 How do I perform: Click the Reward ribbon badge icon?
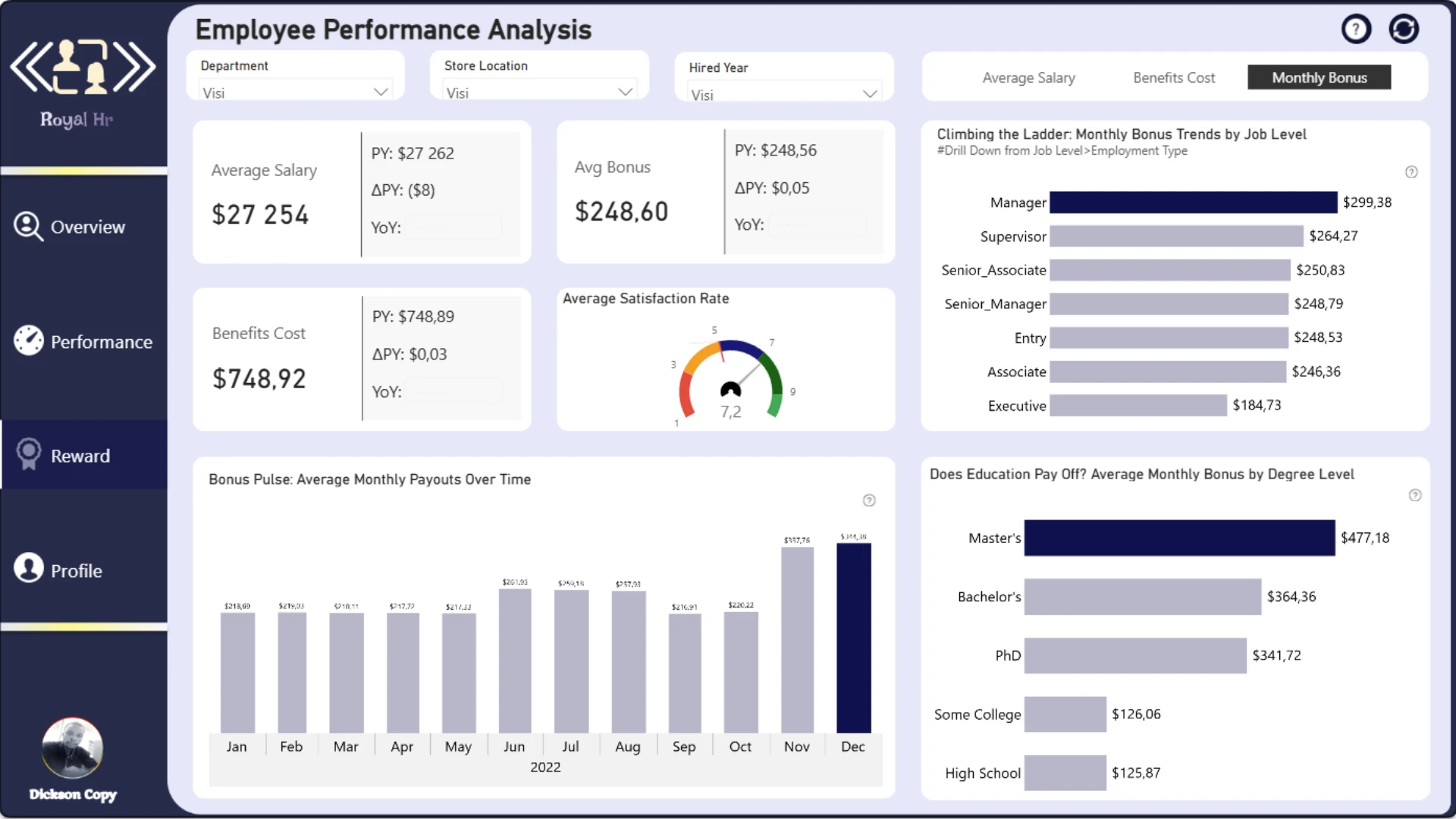coord(29,454)
